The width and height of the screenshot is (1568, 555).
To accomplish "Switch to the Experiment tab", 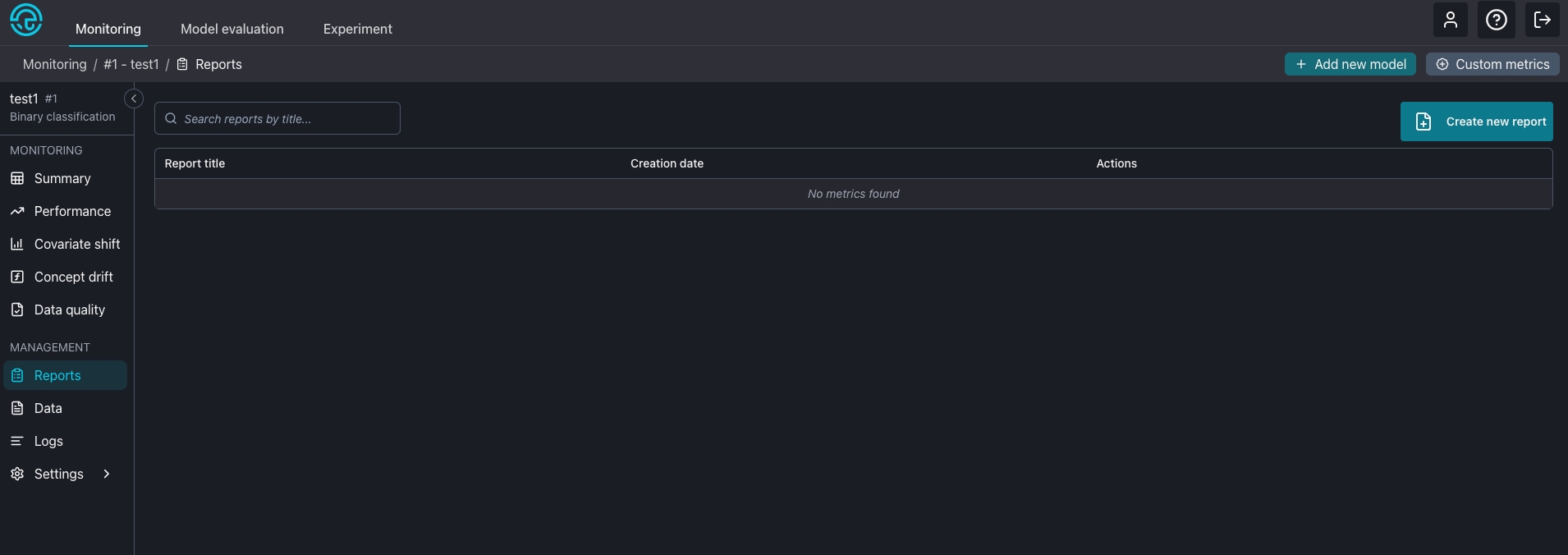I will coord(357,29).
